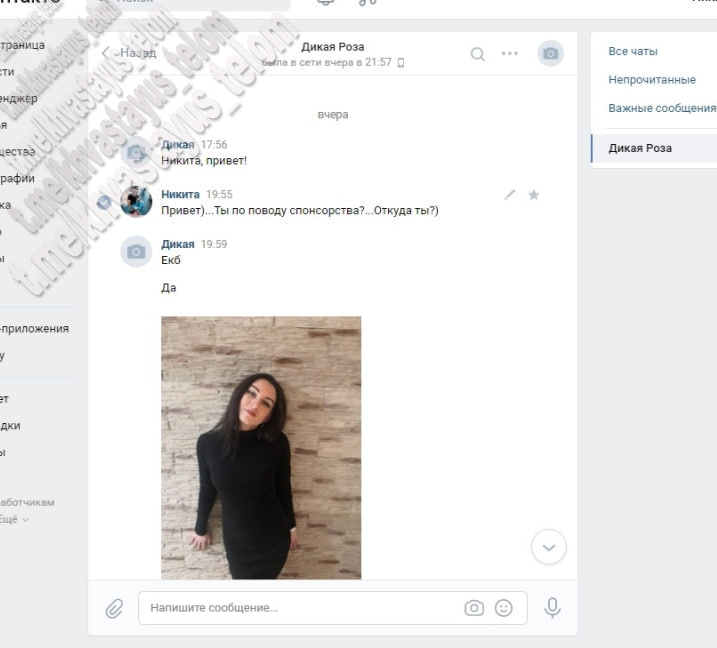The width and height of the screenshot is (717, 648).
Task: Toggle selection checkmark on Никита's message
Action: pyautogui.click(x=104, y=202)
